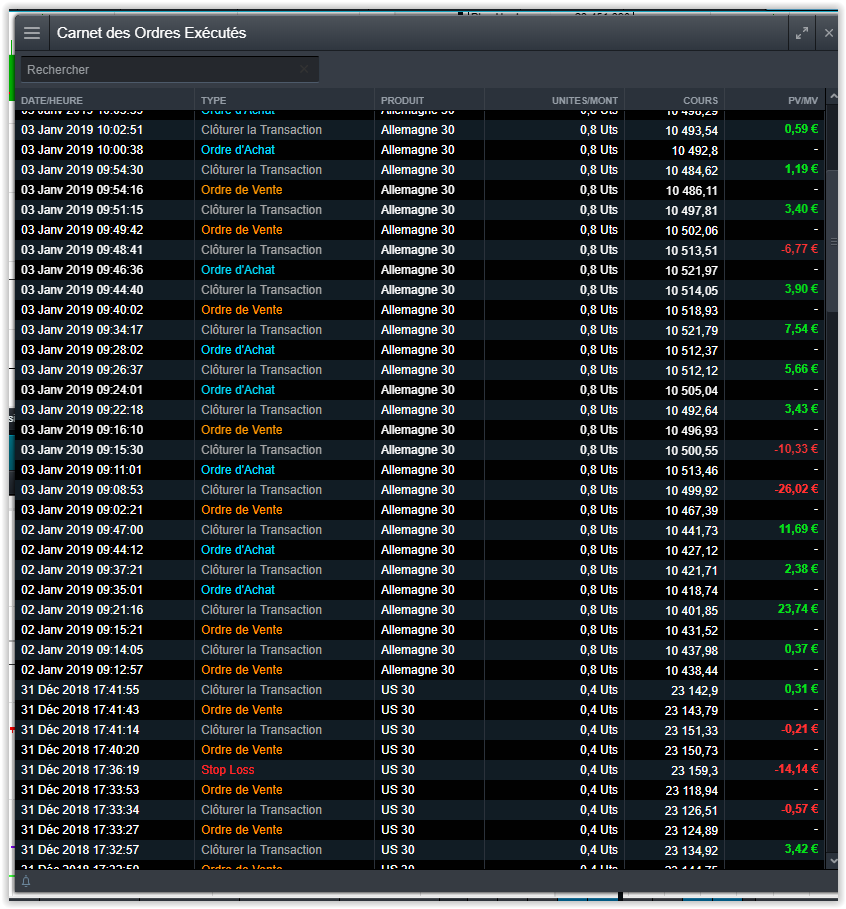Sort by the PV/MV profit column header

[802, 100]
